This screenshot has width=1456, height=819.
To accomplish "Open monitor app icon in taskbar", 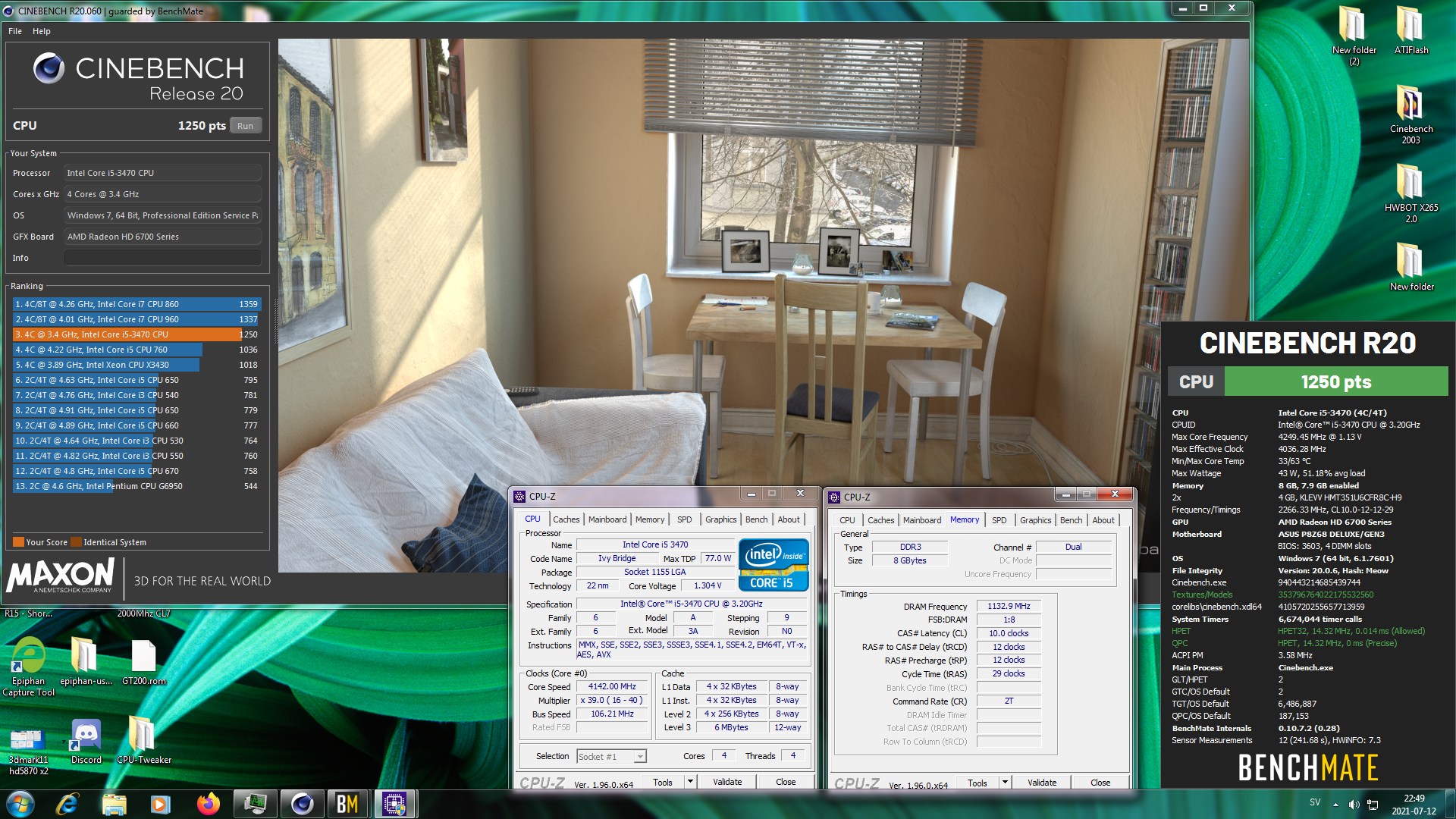I will (255, 804).
